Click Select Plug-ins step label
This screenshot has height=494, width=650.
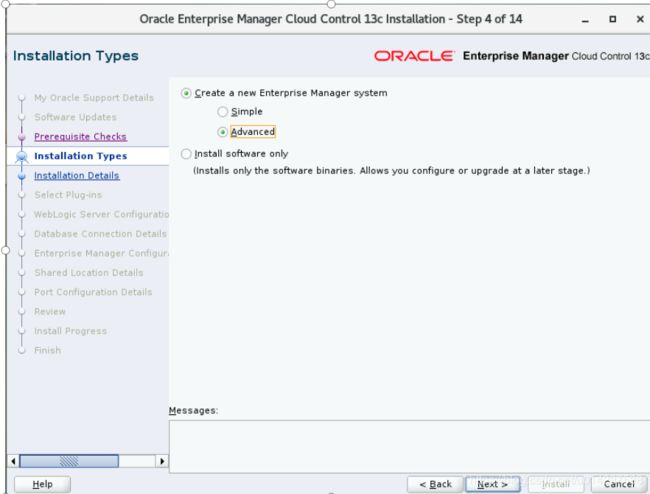(x=68, y=195)
